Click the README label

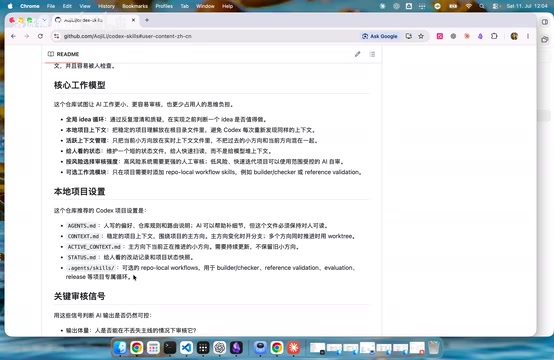[x=67, y=54]
